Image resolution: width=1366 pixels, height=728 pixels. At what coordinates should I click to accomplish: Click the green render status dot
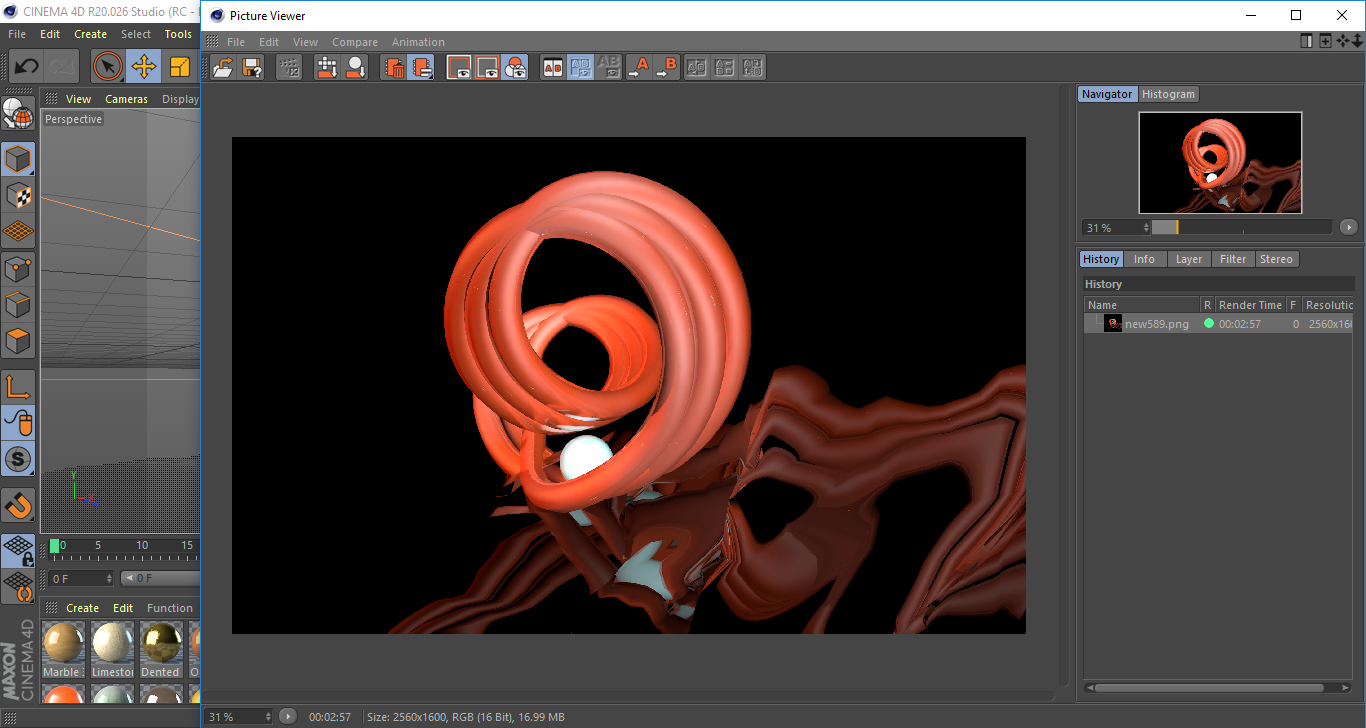click(1208, 323)
